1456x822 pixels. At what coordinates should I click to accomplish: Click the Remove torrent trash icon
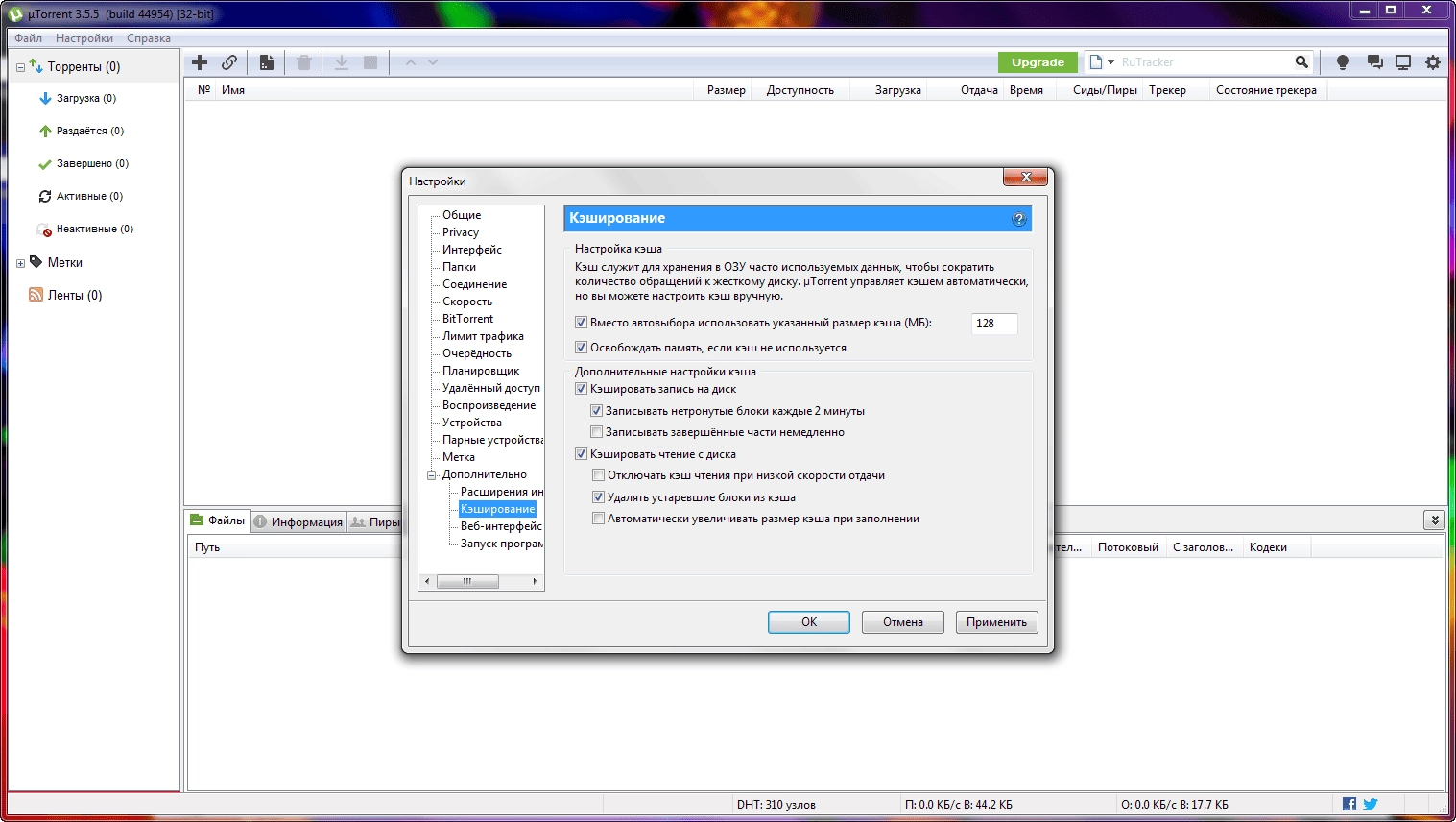click(304, 62)
